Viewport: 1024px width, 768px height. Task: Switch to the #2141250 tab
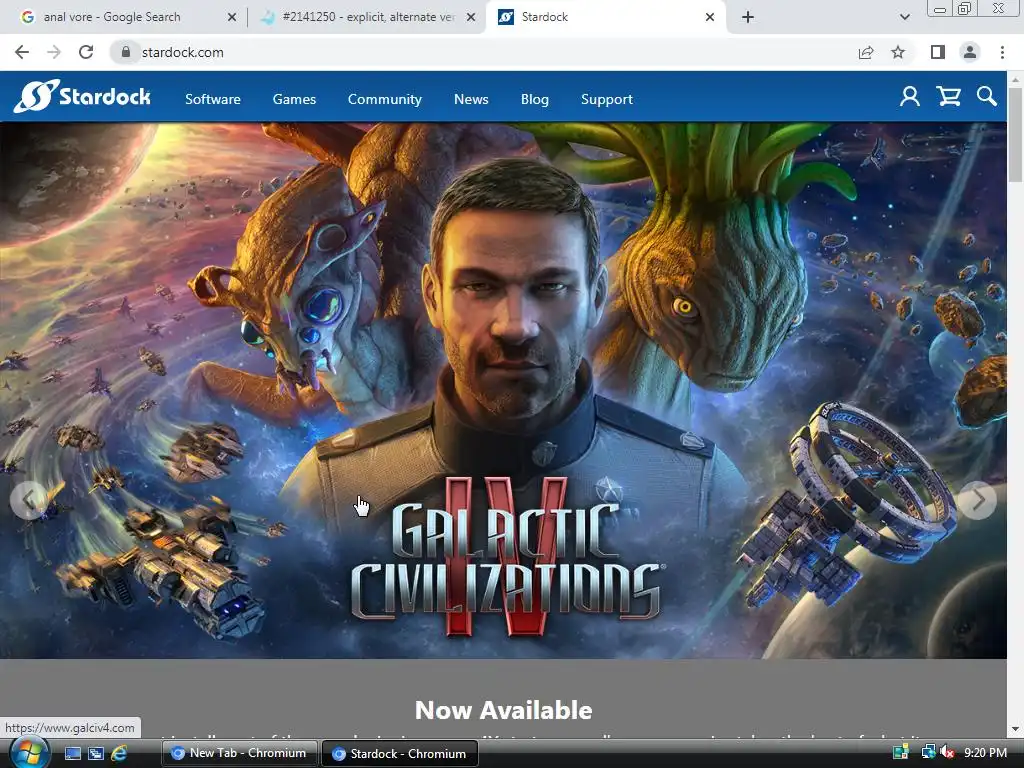368,17
